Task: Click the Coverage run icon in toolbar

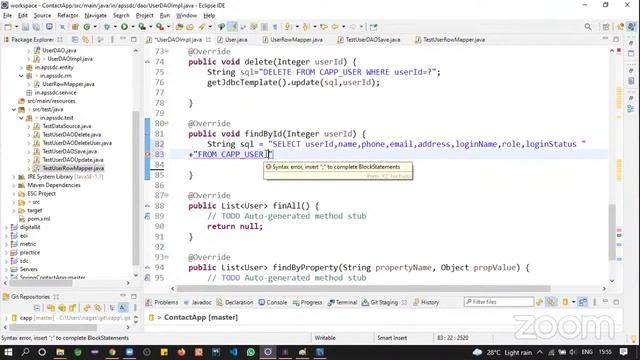Action: (x=142, y=27)
